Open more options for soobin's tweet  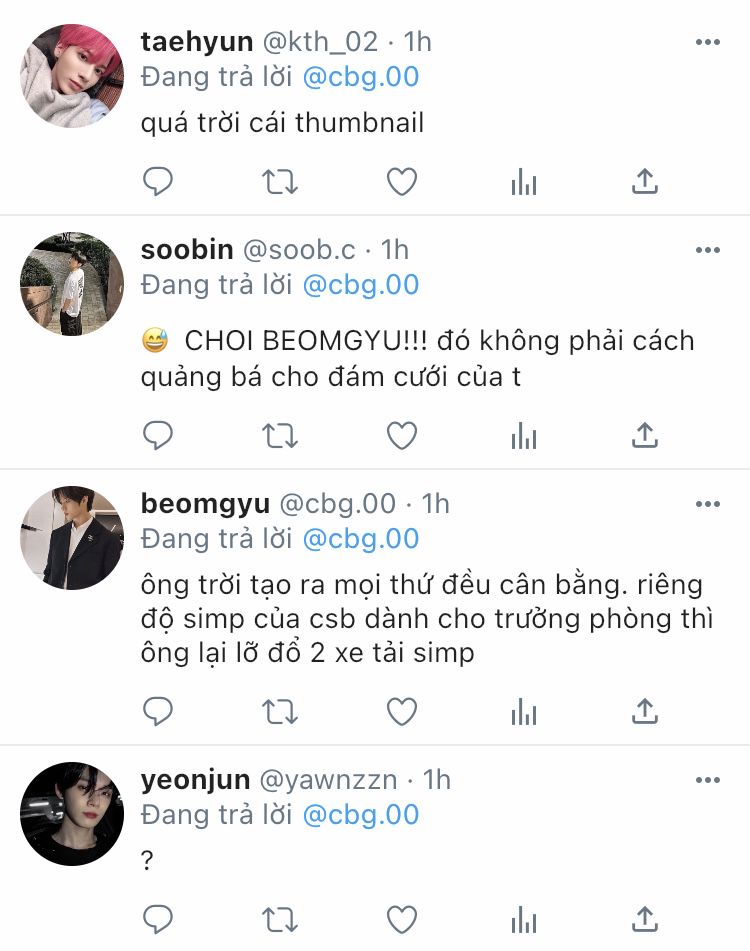pos(708,250)
